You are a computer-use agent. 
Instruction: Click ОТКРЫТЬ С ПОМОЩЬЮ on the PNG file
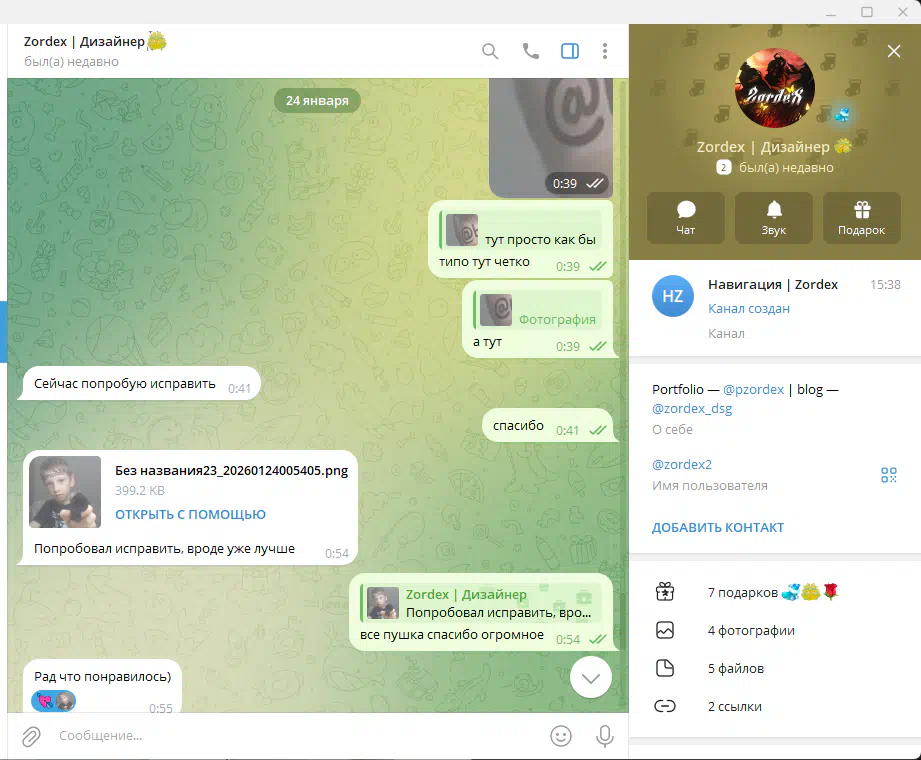coord(190,514)
